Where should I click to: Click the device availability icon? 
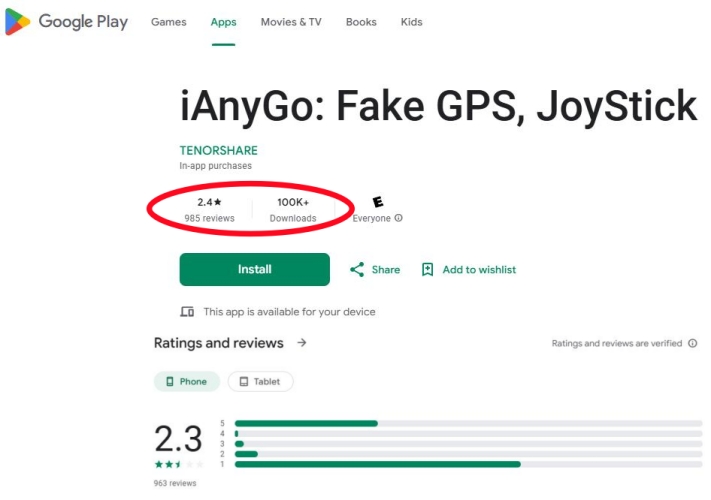click(187, 312)
